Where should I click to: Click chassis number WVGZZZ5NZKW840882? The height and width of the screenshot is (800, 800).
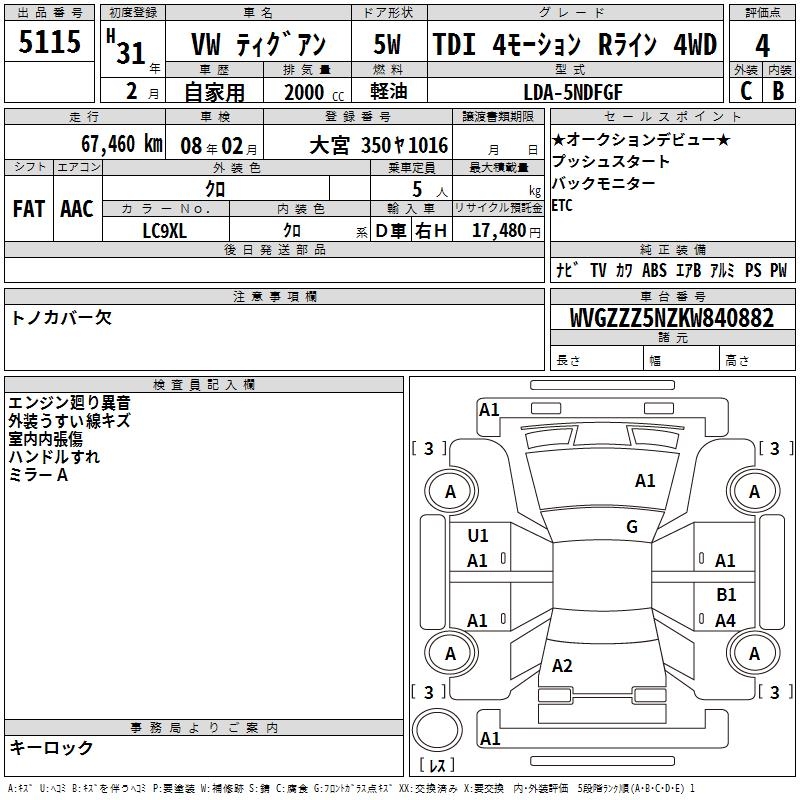click(672, 318)
